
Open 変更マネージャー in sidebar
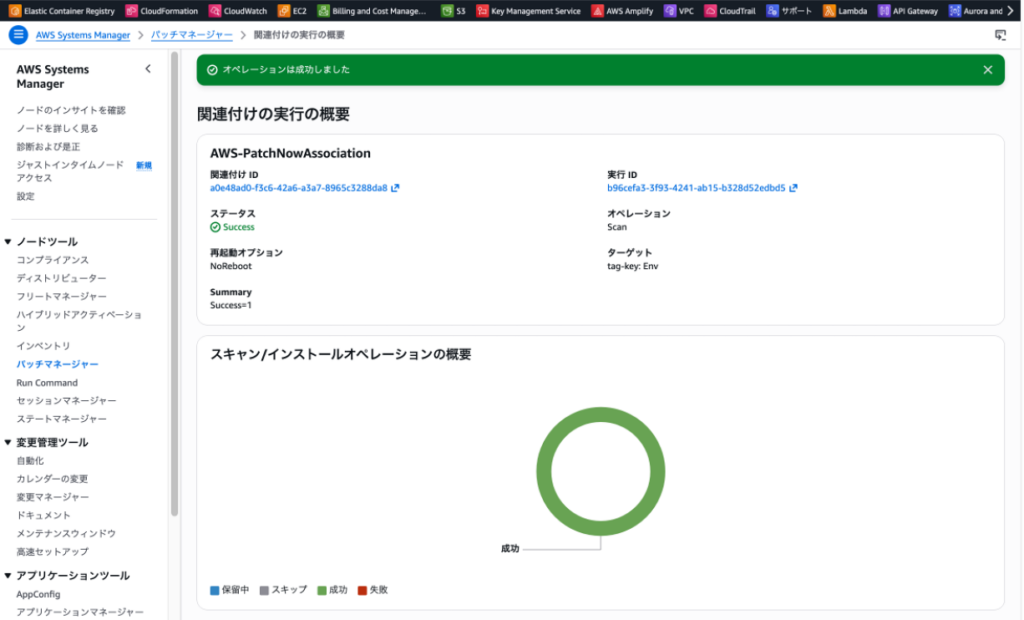pyautogui.click(x=52, y=497)
